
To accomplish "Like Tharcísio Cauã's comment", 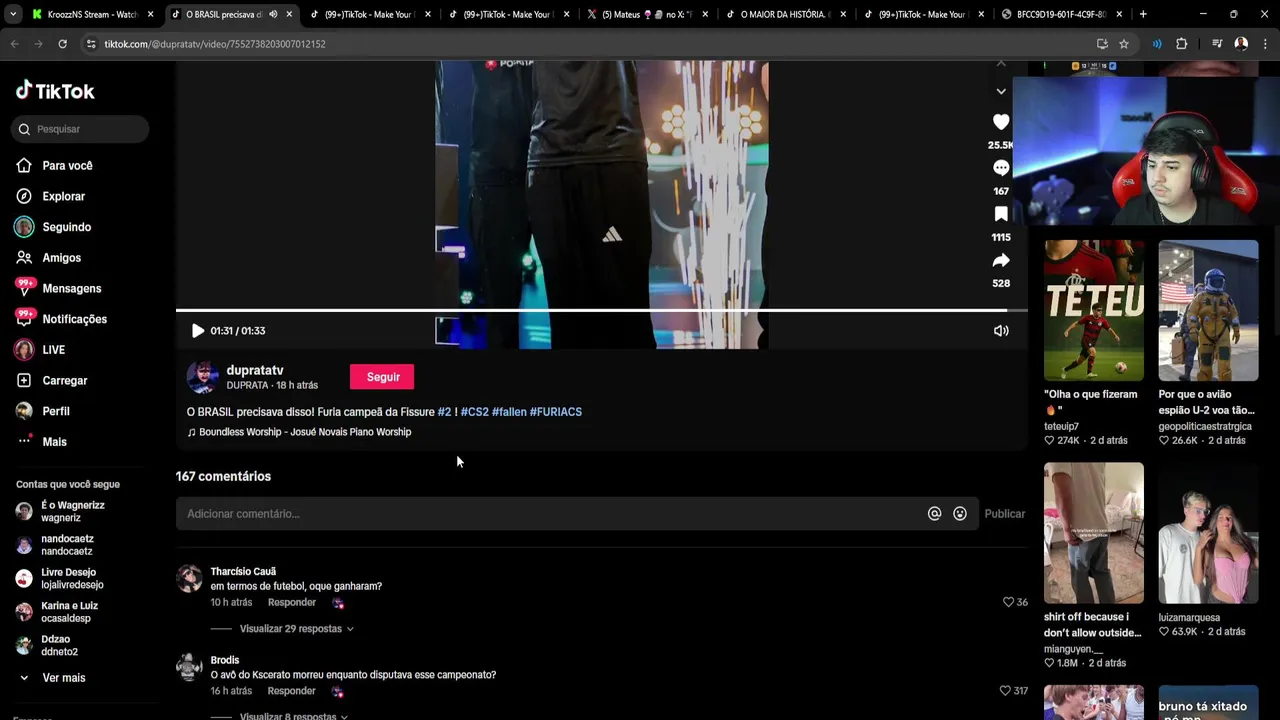I will pos(1008,603).
